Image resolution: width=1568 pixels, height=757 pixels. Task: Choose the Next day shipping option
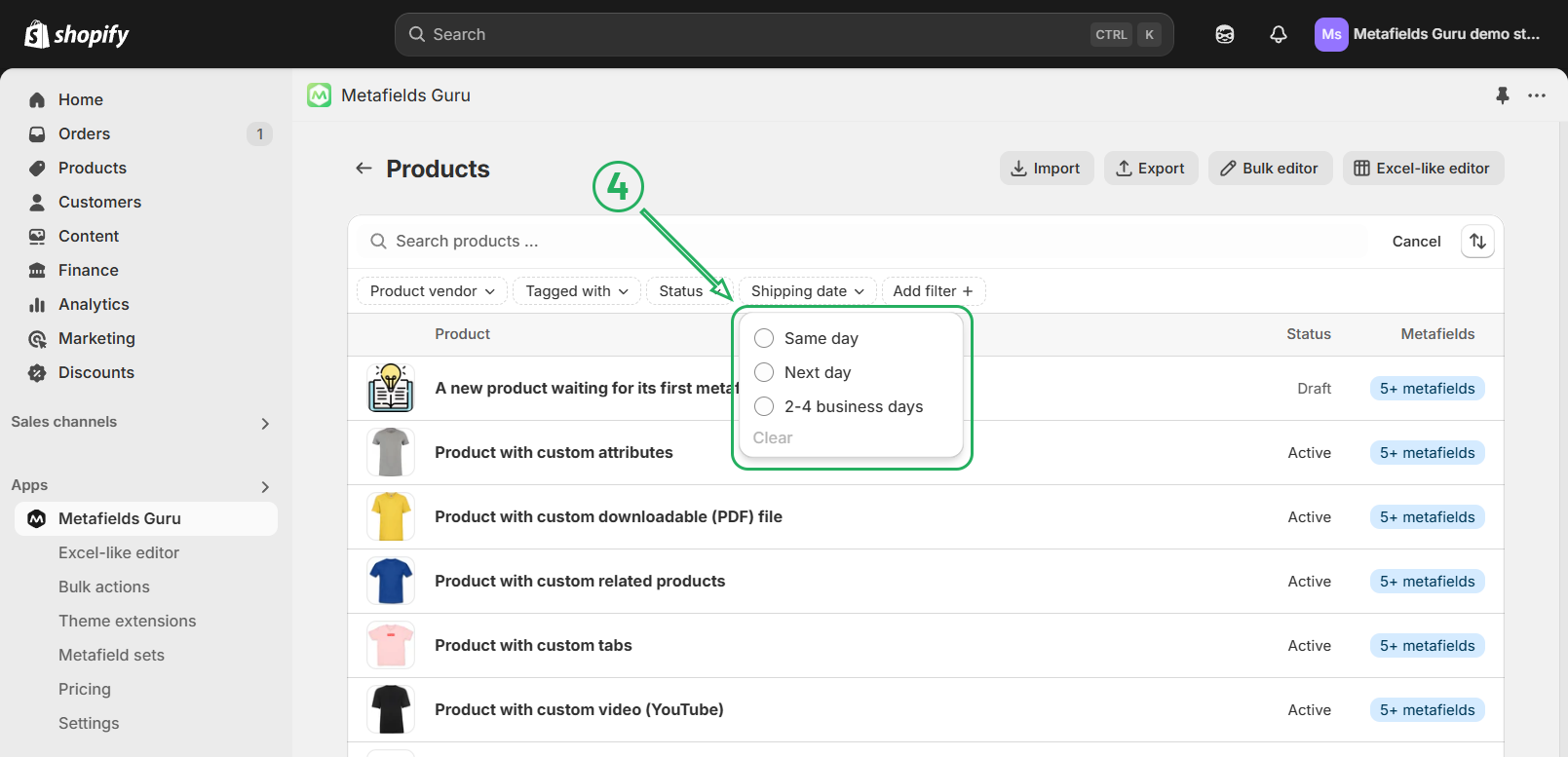764,372
